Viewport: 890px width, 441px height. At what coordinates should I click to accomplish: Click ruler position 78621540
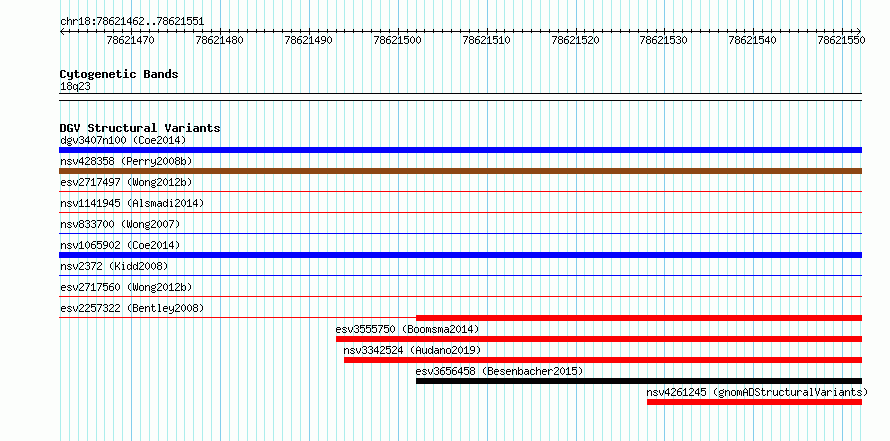[753, 40]
